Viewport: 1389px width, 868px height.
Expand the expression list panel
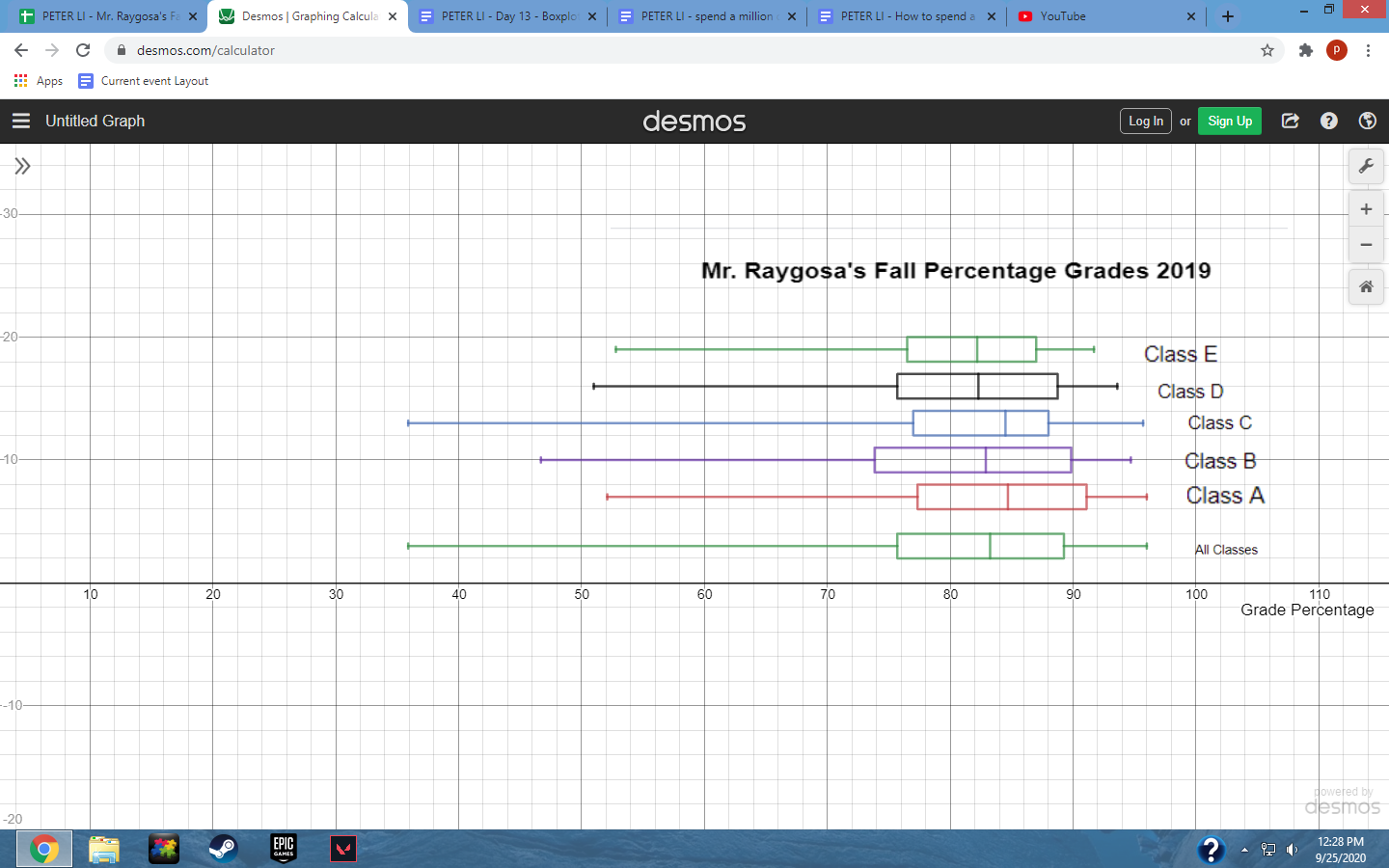tap(22, 166)
